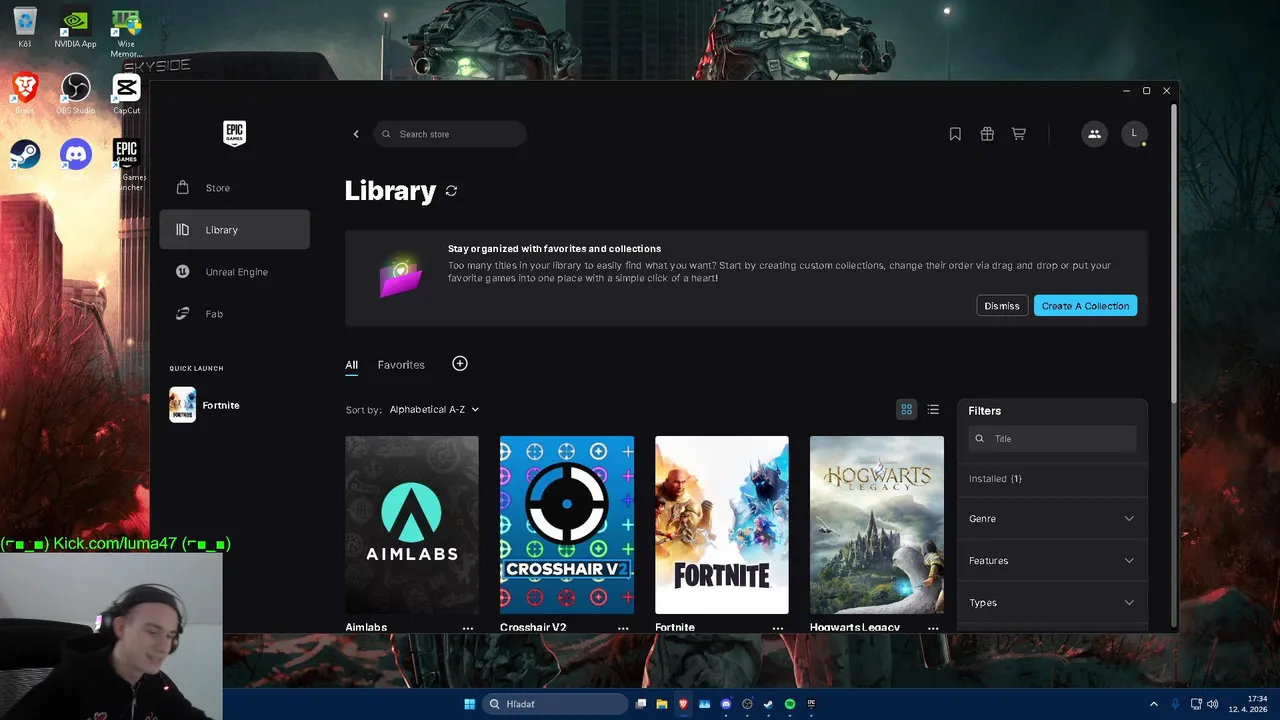Screen dimensions: 1280x720
Task: Go back using the back arrow
Action: (356, 134)
